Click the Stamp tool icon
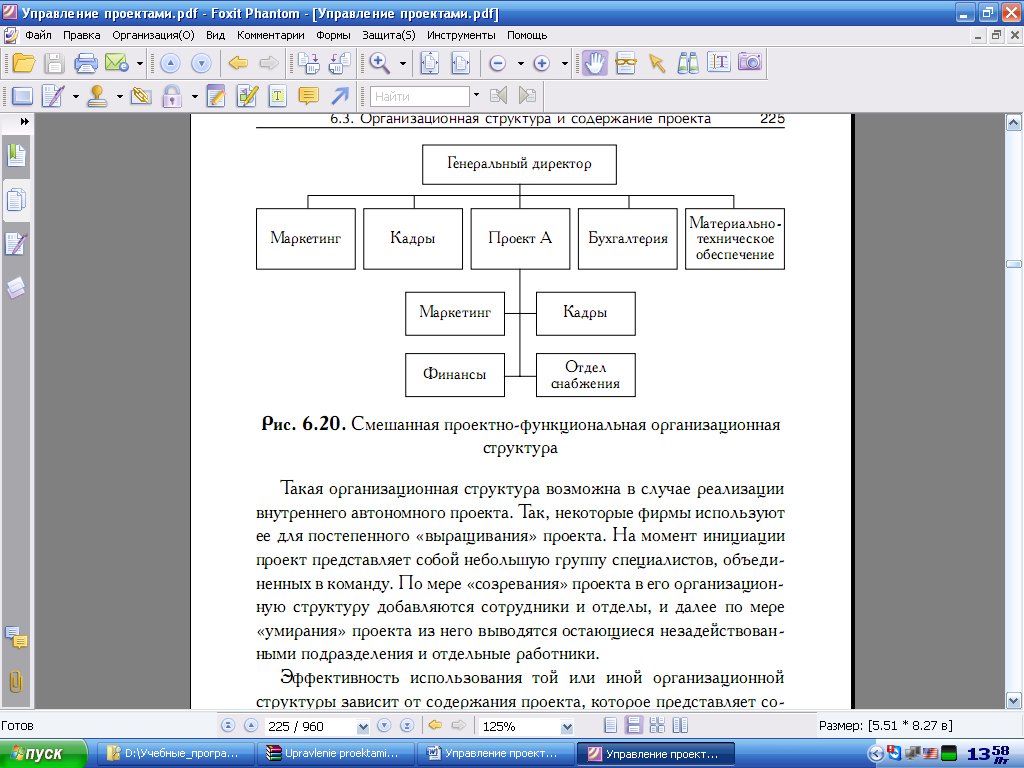 98,96
